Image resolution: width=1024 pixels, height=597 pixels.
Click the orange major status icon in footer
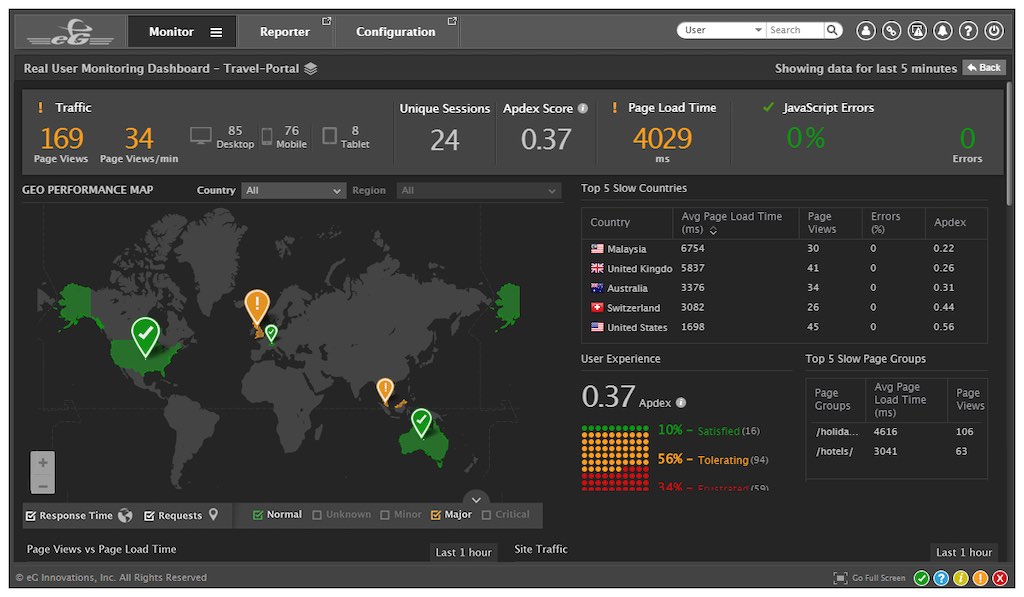[981, 578]
